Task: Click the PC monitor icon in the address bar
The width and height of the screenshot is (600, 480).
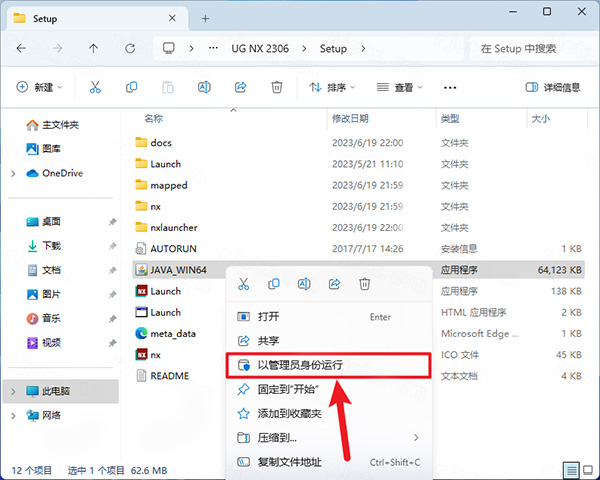Action: (168, 49)
